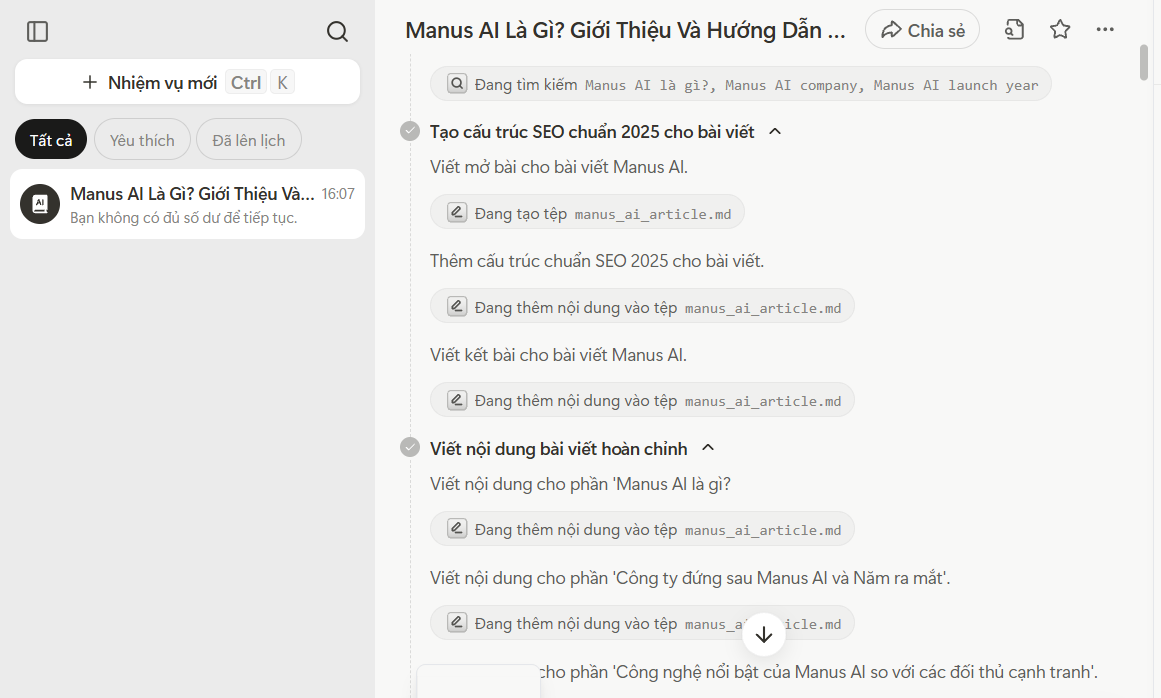Mark conversation as favorite with star icon
Screen dimensions: 1161x698
(1060, 30)
